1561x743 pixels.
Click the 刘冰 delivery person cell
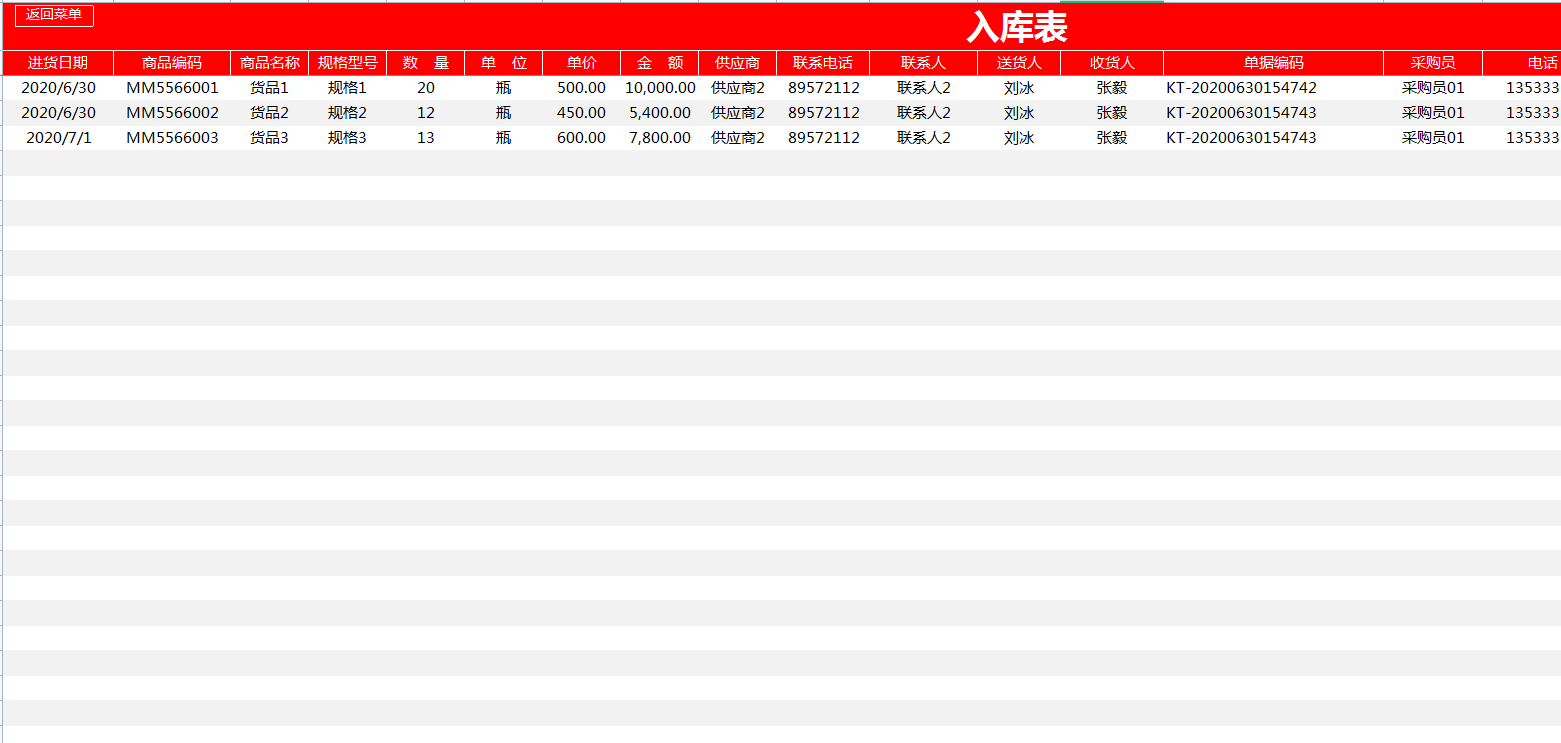click(1019, 87)
